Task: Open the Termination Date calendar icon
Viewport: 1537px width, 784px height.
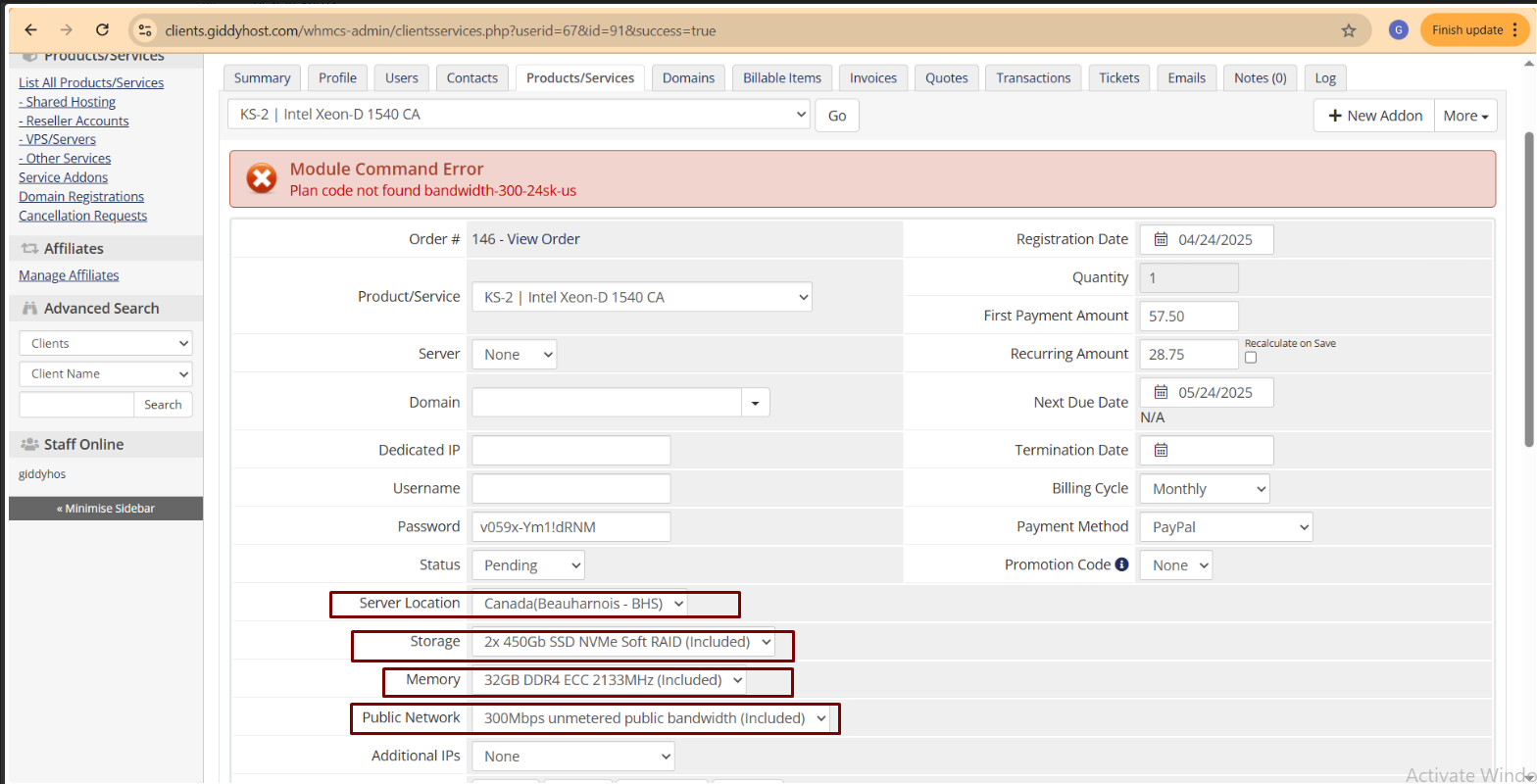Action: pyautogui.click(x=1161, y=451)
